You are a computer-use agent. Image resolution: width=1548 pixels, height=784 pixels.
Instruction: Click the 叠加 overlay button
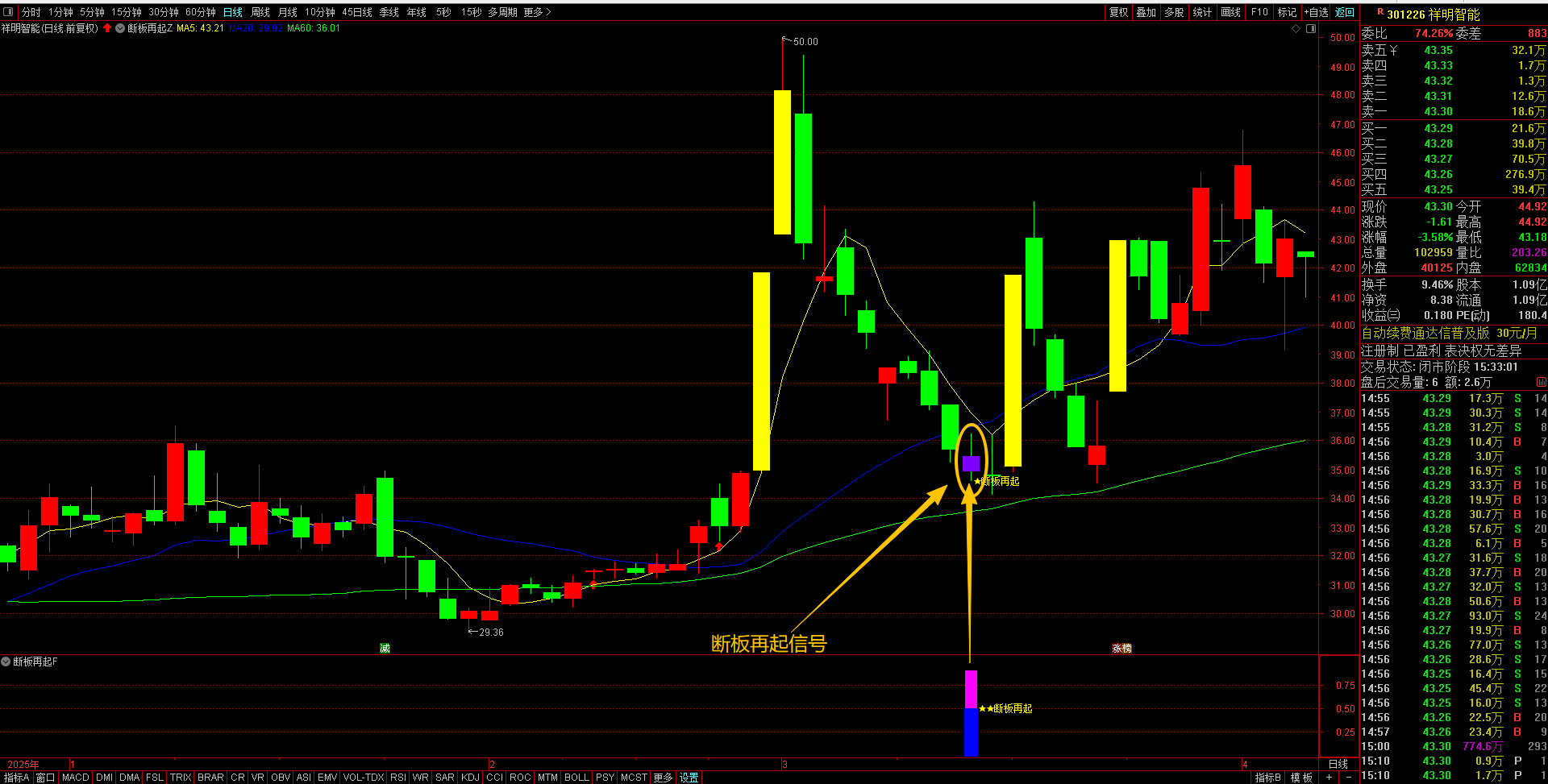[x=1146, y=12]
